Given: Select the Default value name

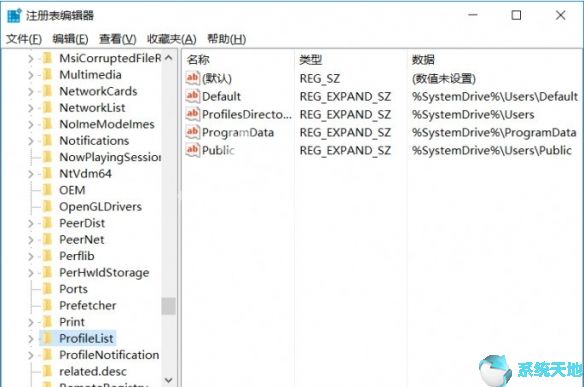Looking at the screenshot, I should [221, 96].
